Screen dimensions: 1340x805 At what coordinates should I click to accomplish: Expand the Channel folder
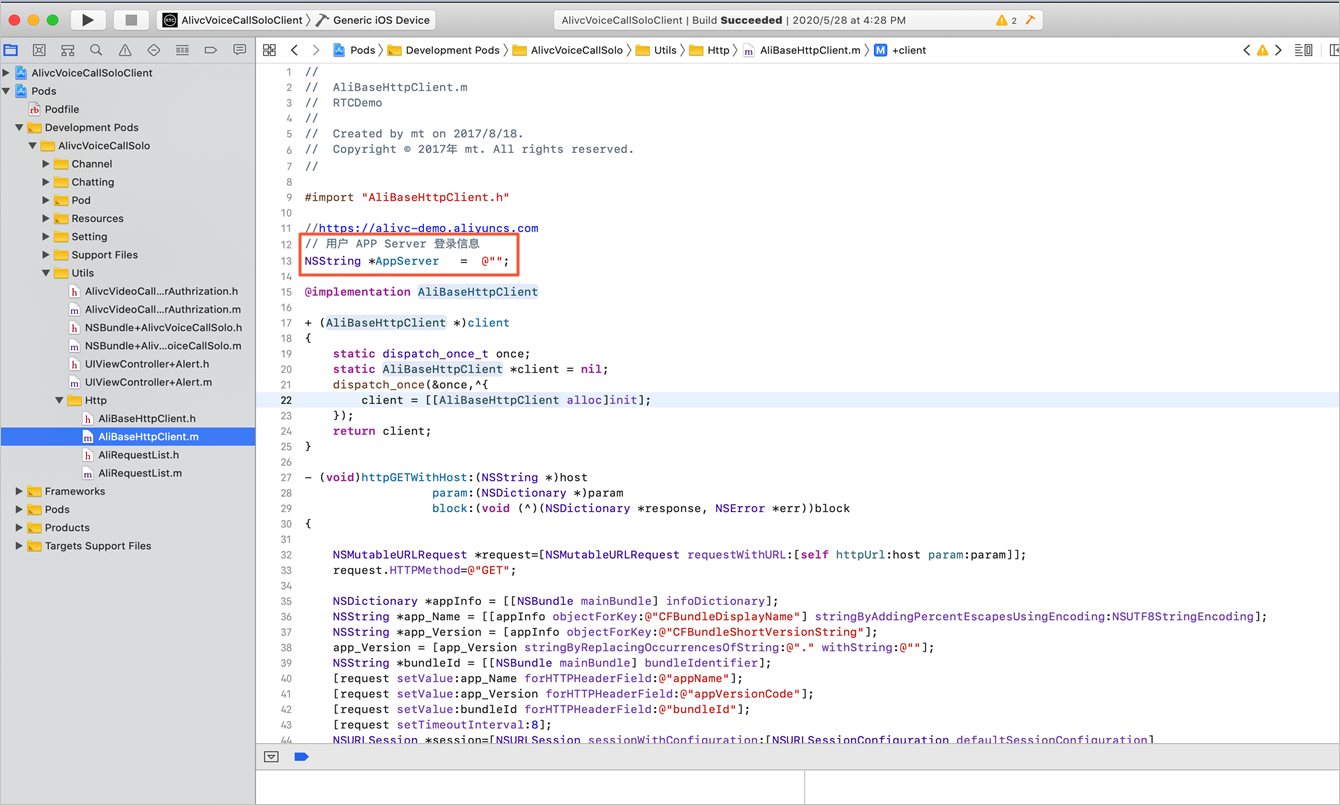tap(46, 164)
